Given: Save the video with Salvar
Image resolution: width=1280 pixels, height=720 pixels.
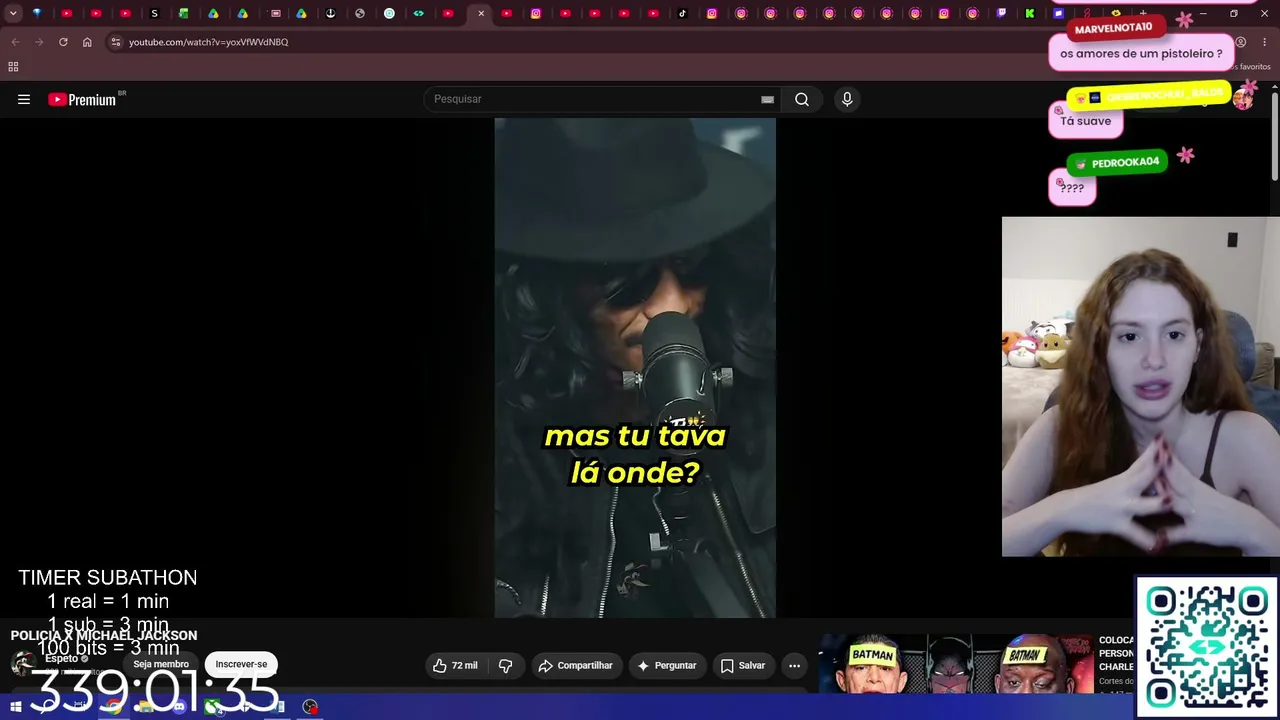Looking at the screenshot, I should (743, 666).
